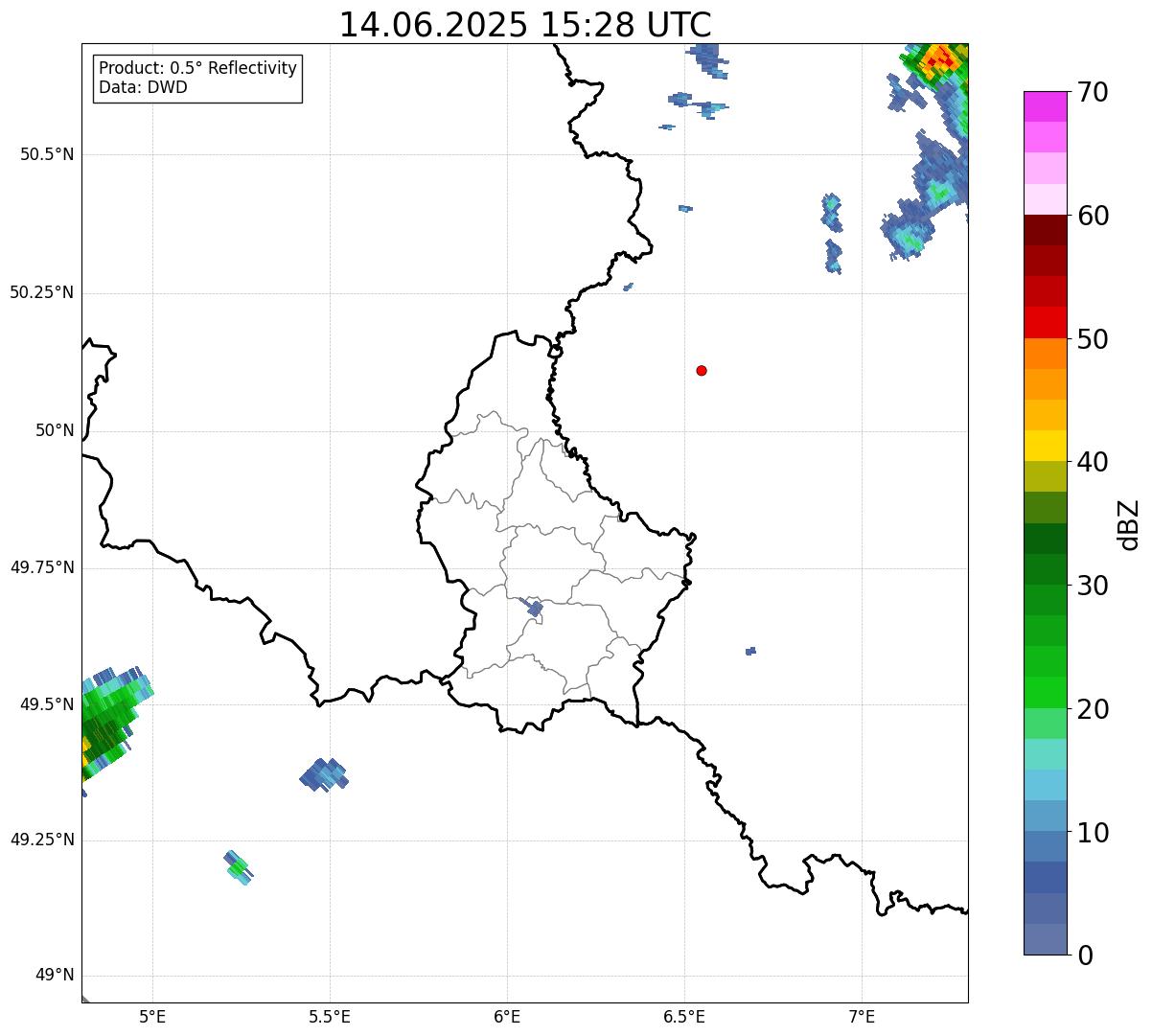1152x1036 pixels.
Task: Click the 50.25°N latitude label
Action: tap(42, 292)
